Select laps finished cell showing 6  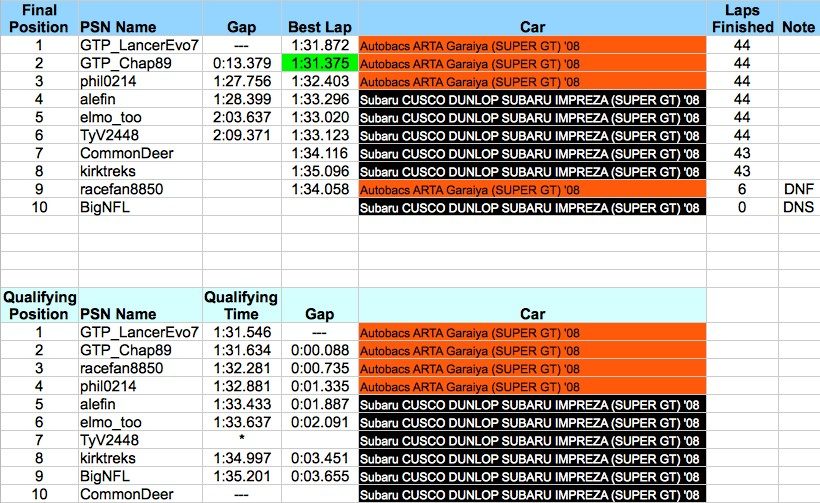(x=742, y=189)
